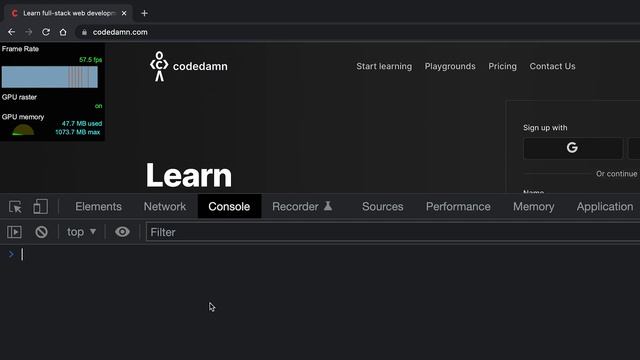Select the Learn full-stack web development tab
This screenshot has height=360, width=640.
pos(69,13)
